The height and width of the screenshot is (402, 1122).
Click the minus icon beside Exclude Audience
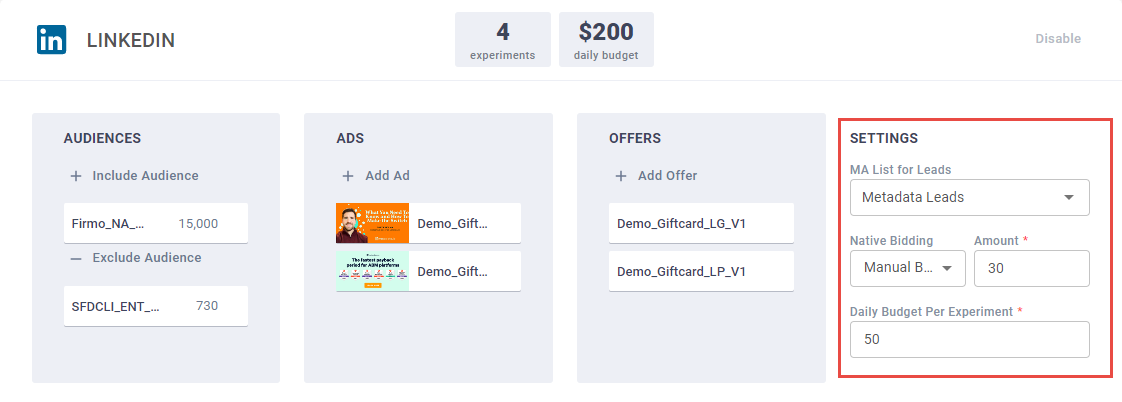[76, 258]
